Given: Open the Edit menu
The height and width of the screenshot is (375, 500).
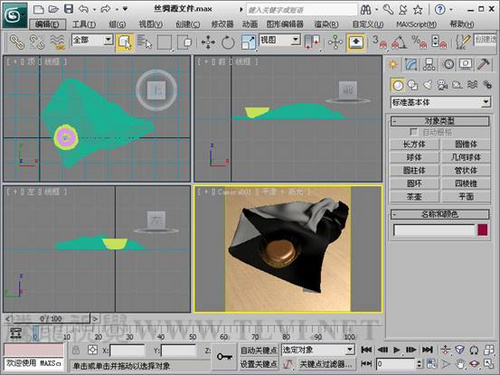Looking at the screenshot, I should pyautogui.click(x=47, y=24).
